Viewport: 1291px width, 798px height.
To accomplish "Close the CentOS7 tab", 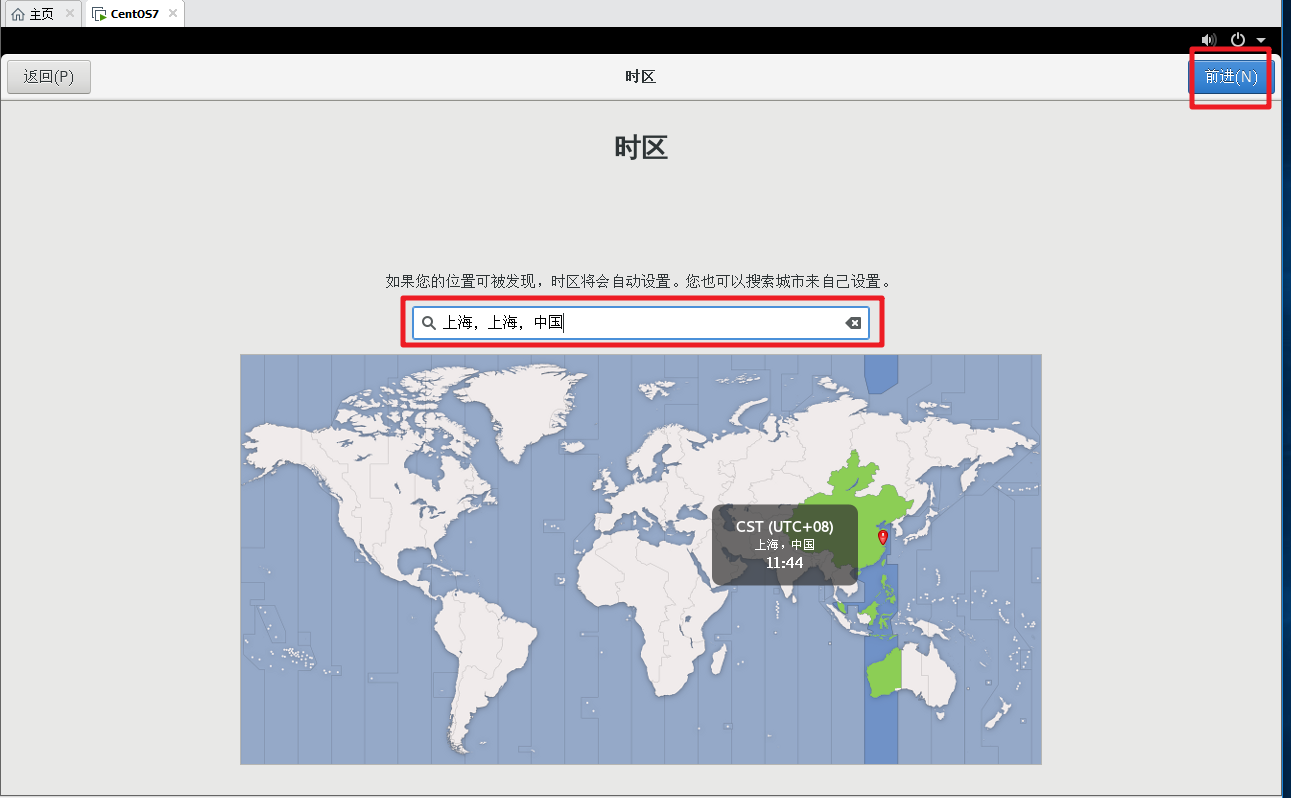I will pyautogui.click(x=171, y=14).
